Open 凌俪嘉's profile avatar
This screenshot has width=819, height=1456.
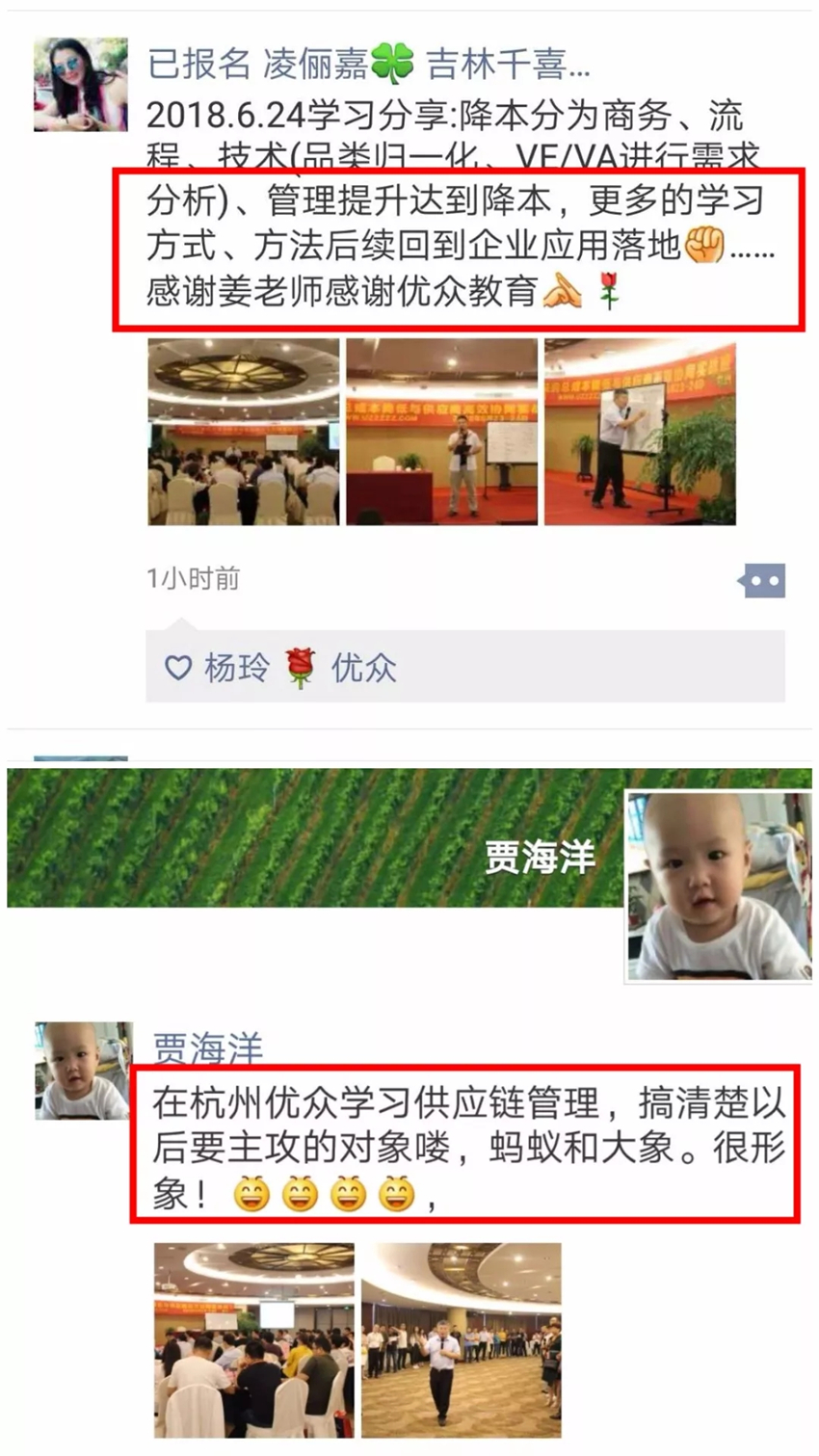pos(81,85)
